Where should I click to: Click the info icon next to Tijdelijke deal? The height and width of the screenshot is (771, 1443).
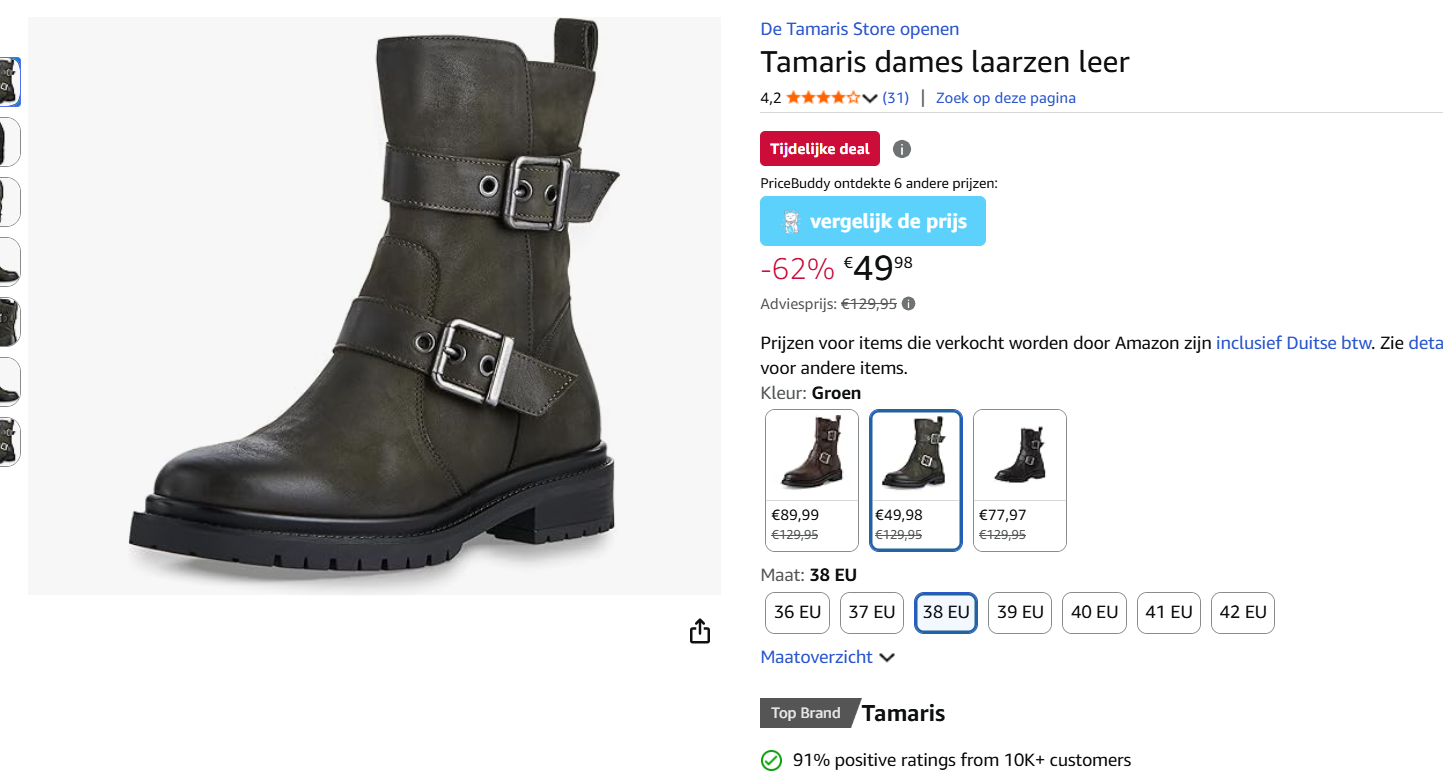(x=901, y=148)
